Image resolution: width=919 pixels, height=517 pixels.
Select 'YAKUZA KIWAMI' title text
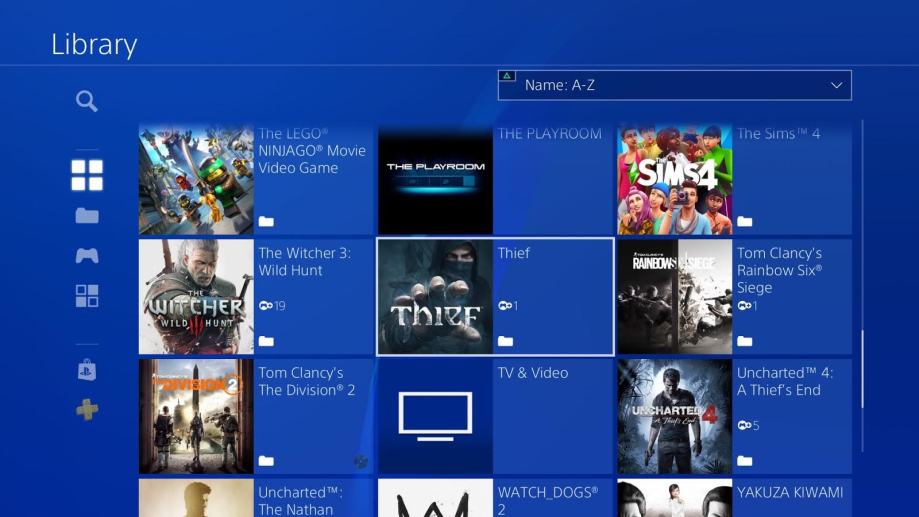[x=790, y=492]
